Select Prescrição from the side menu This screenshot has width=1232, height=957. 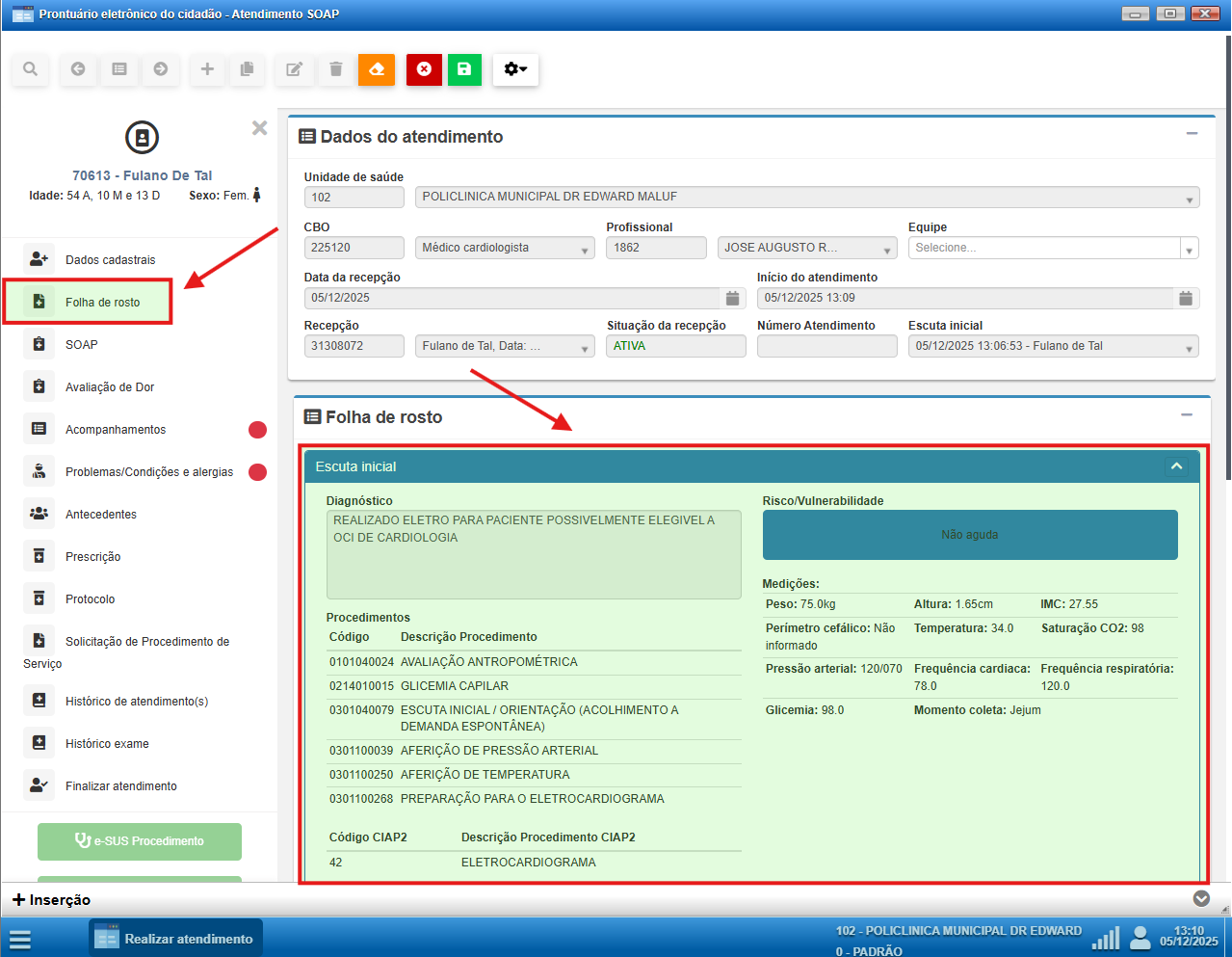click(x=92, y=557)
